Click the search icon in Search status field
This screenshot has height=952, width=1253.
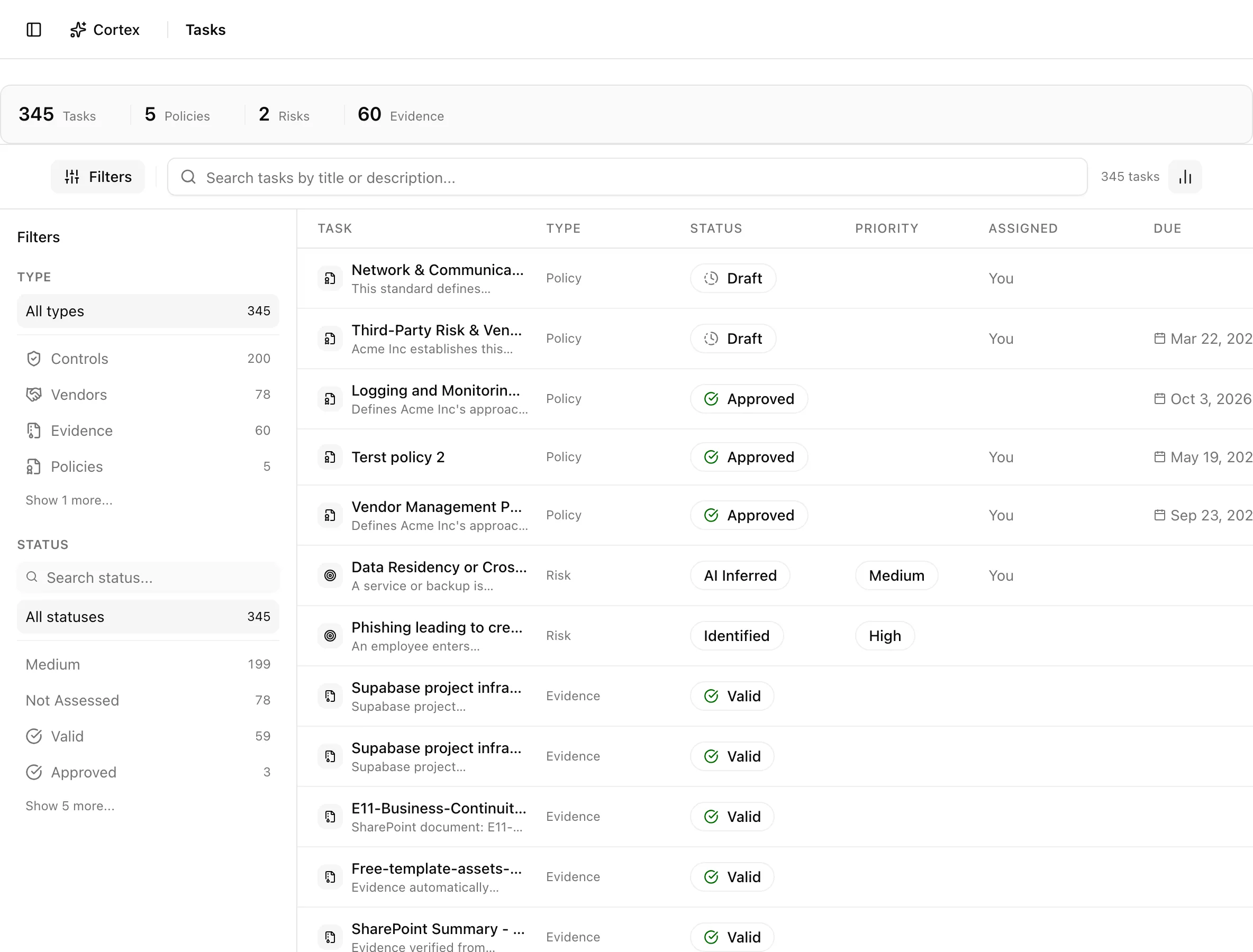tap(32, 577)
